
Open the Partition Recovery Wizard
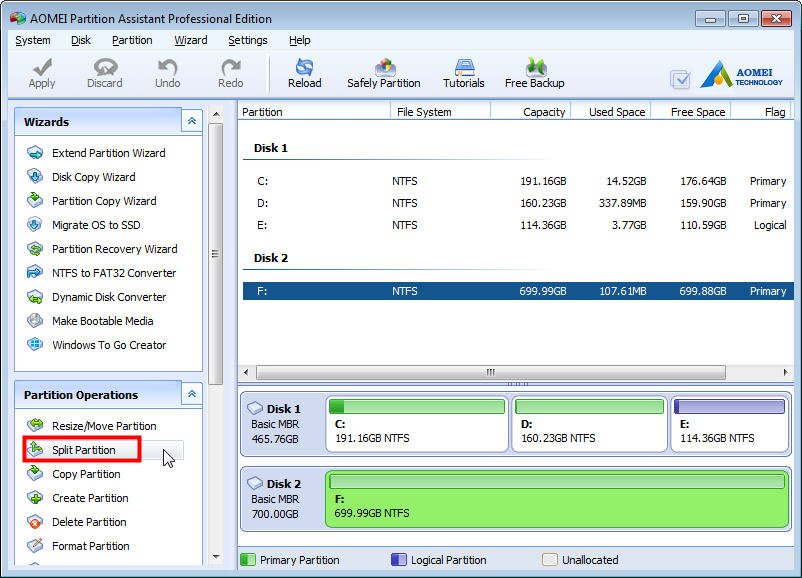(115, 249)
